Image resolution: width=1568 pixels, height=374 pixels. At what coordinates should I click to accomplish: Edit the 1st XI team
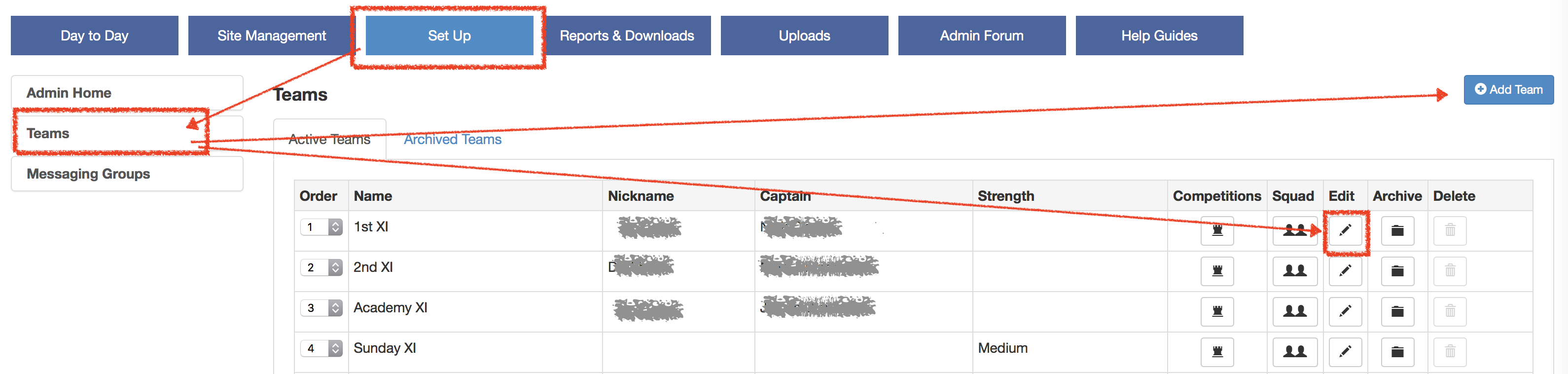[x=1345, y=230]
